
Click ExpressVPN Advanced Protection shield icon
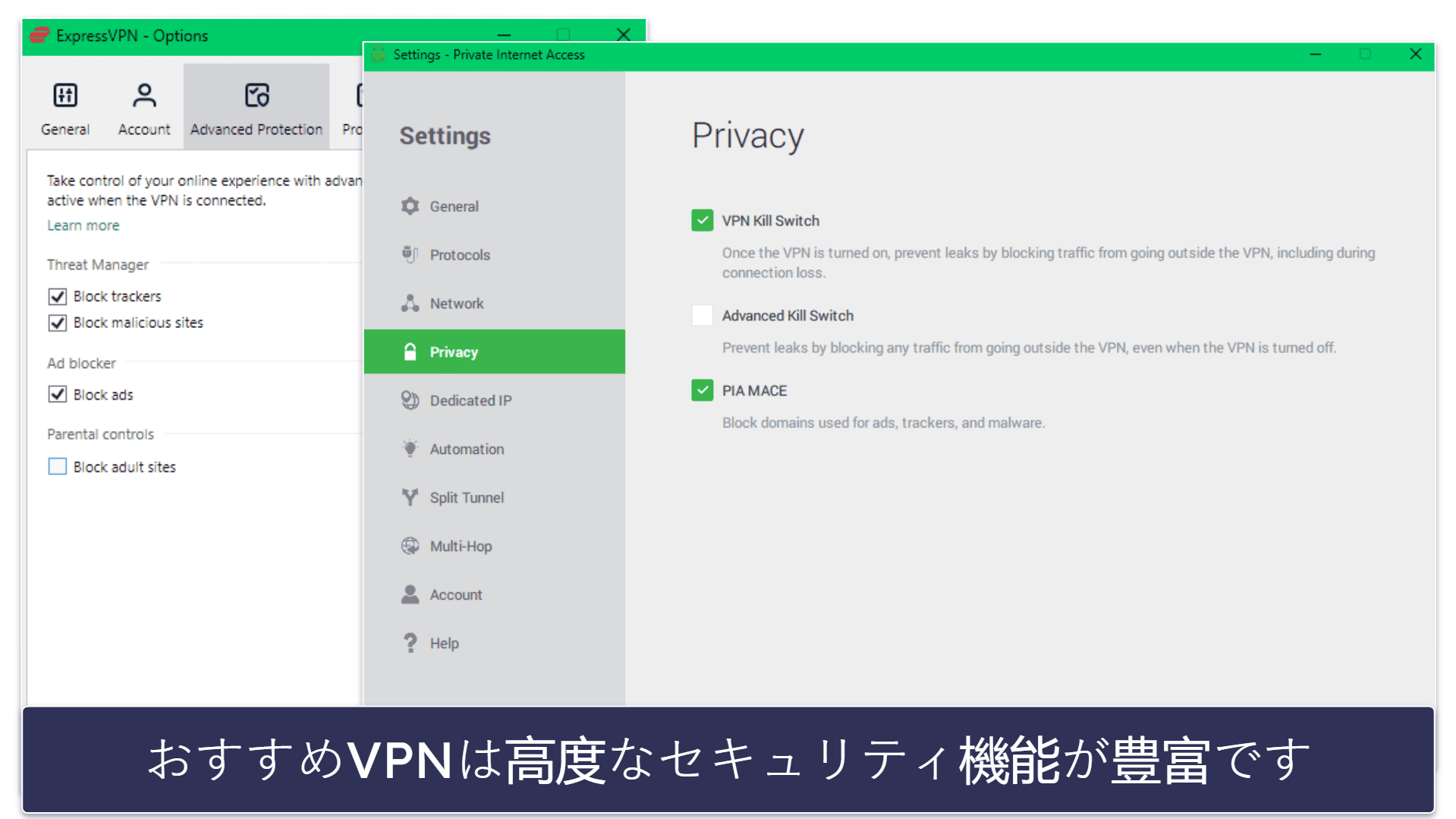[x=256, y=95]
